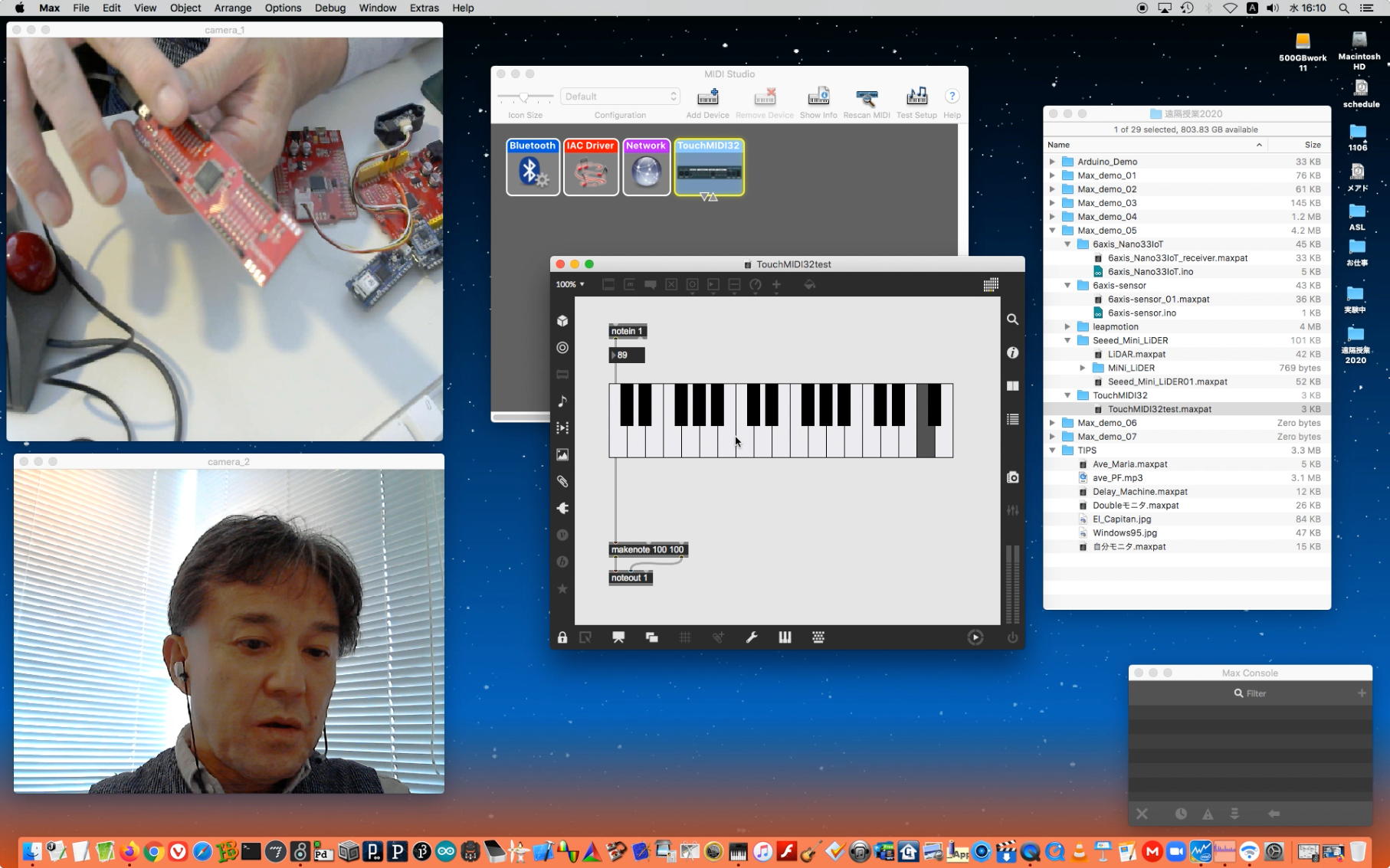
Task: Click Rescan MIDI in the MIDI Studio toolbar
Action: point(866,97)
